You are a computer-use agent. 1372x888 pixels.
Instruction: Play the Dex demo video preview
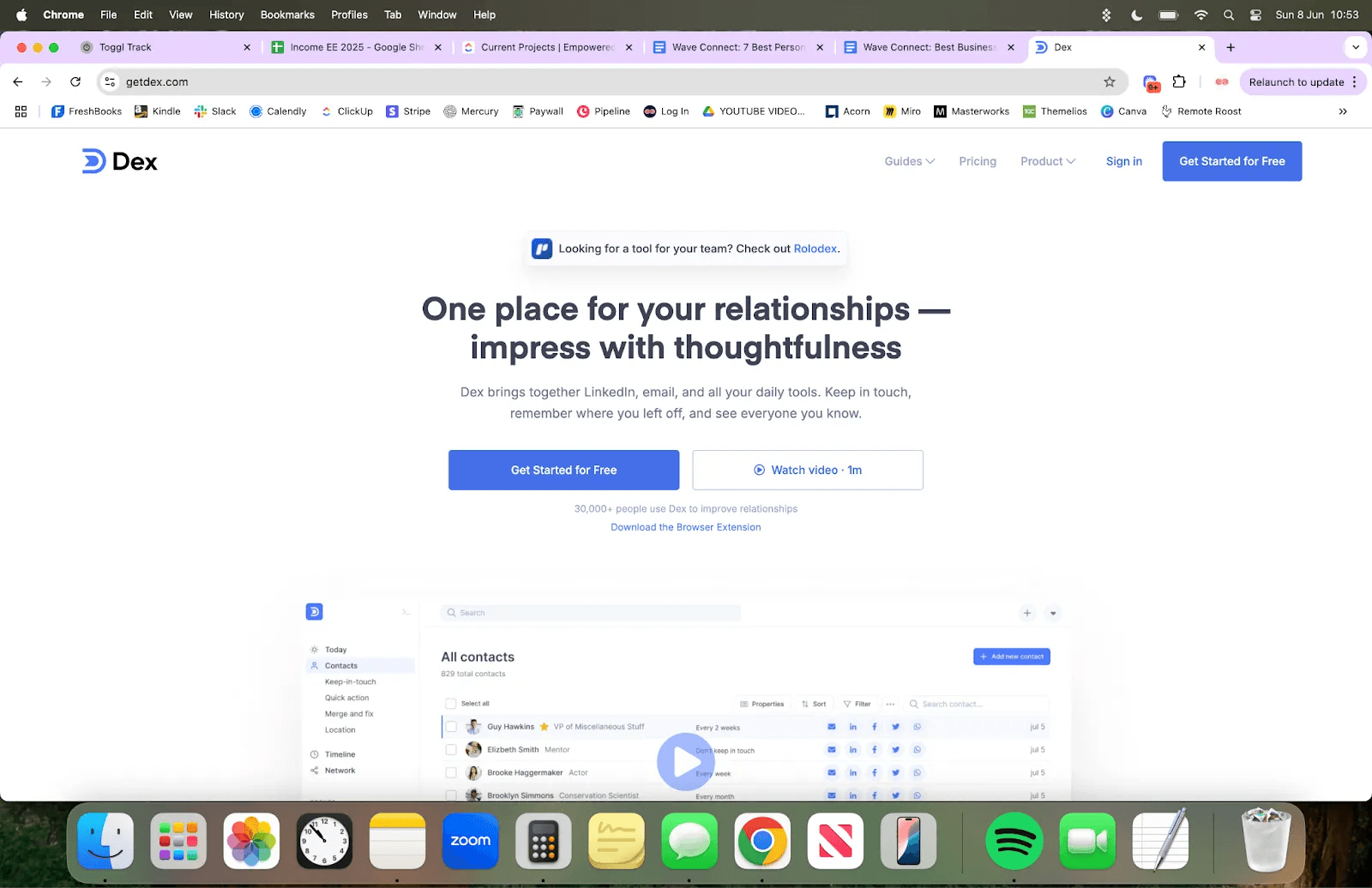tap(685, 762)
